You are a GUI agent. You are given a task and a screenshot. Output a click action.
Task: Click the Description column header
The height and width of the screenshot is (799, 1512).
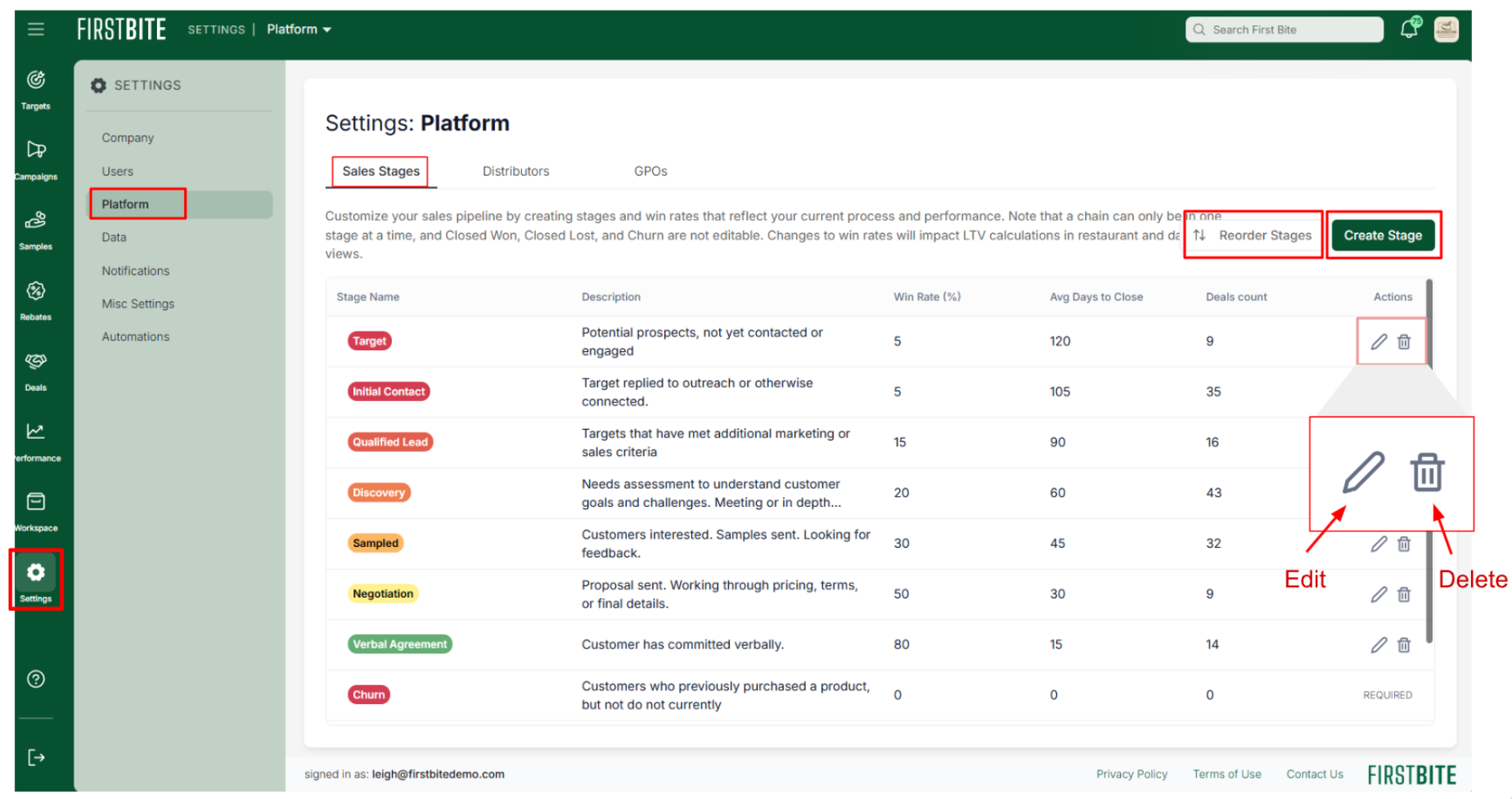click(x=611, y=297)
